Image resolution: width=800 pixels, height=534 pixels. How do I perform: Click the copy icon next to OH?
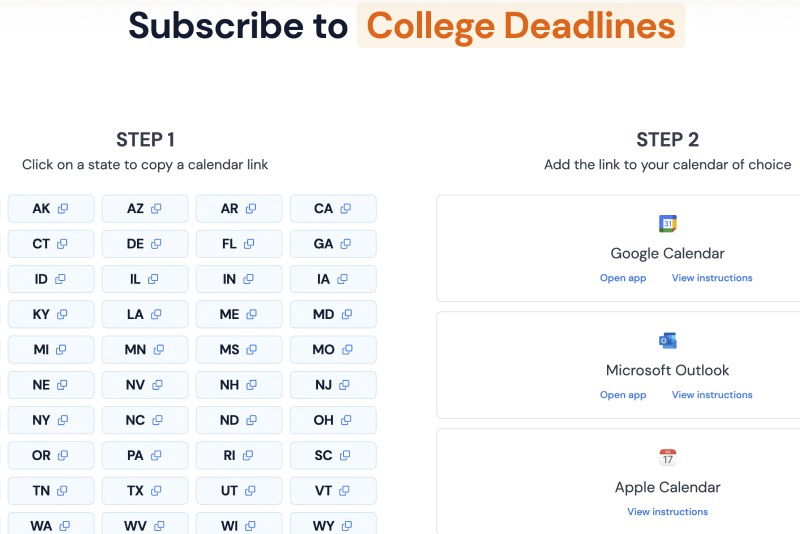point(346,420)
